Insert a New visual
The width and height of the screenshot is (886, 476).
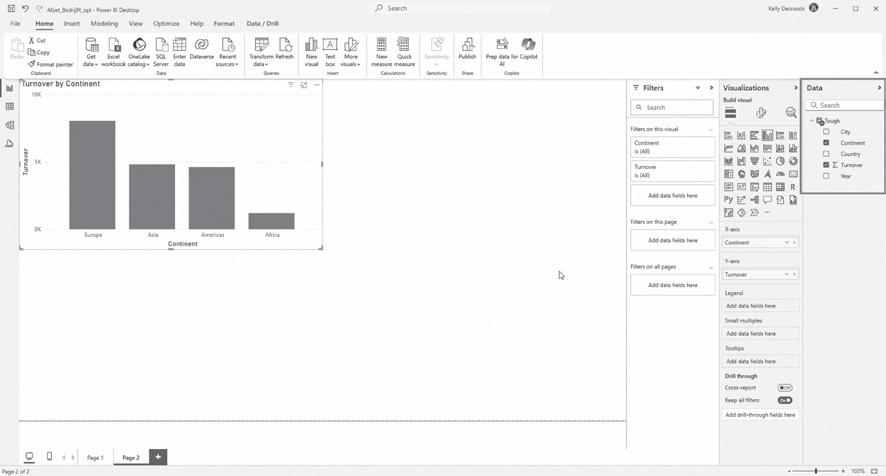click(x=311, y=52)
